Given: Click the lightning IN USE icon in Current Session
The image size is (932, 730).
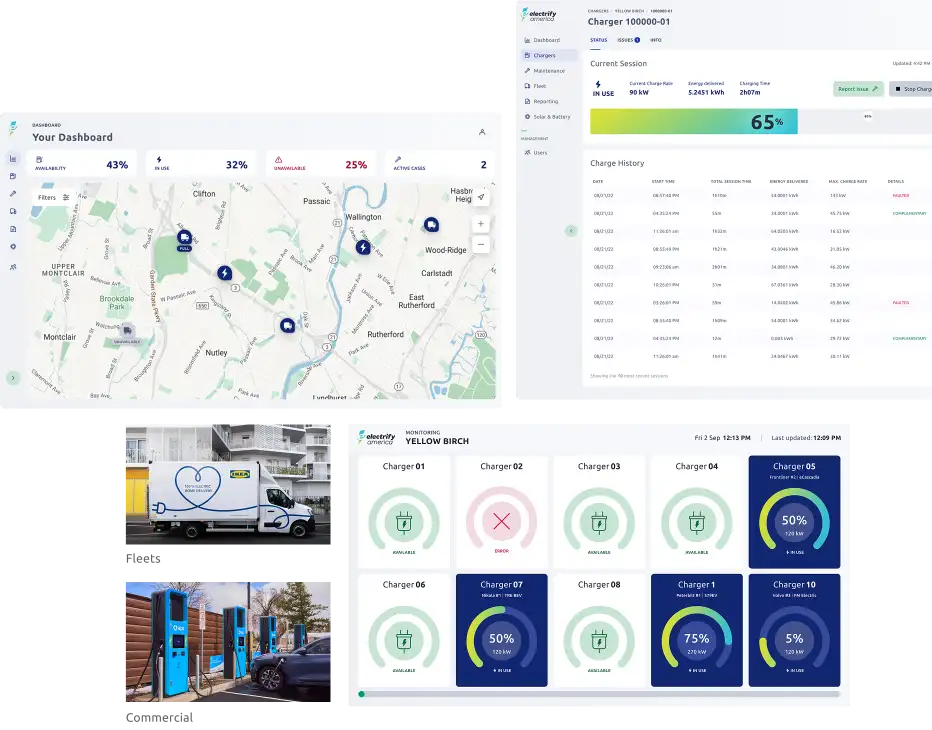Looking at the screenshot, I should pyautogui.click(x=598, y=84).
